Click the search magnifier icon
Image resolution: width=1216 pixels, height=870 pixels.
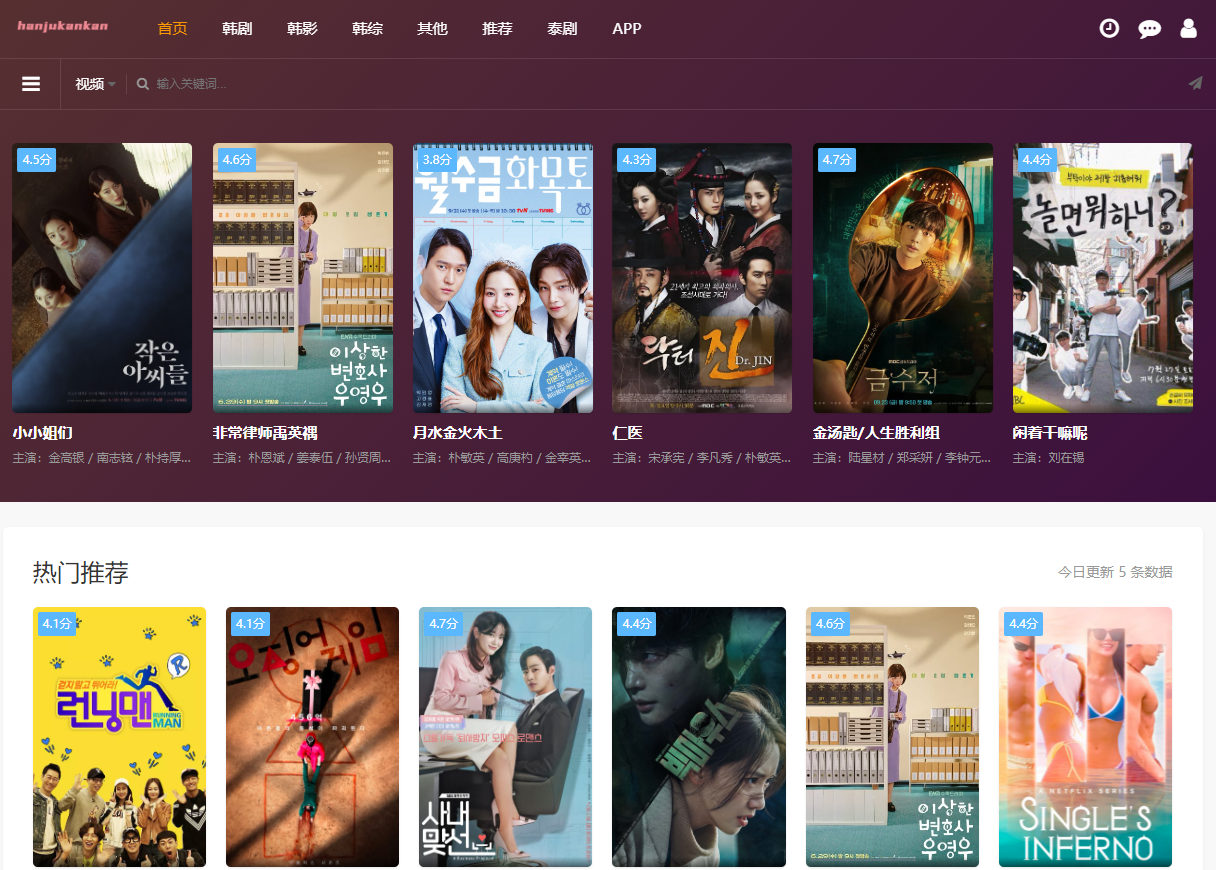[143, 84]
